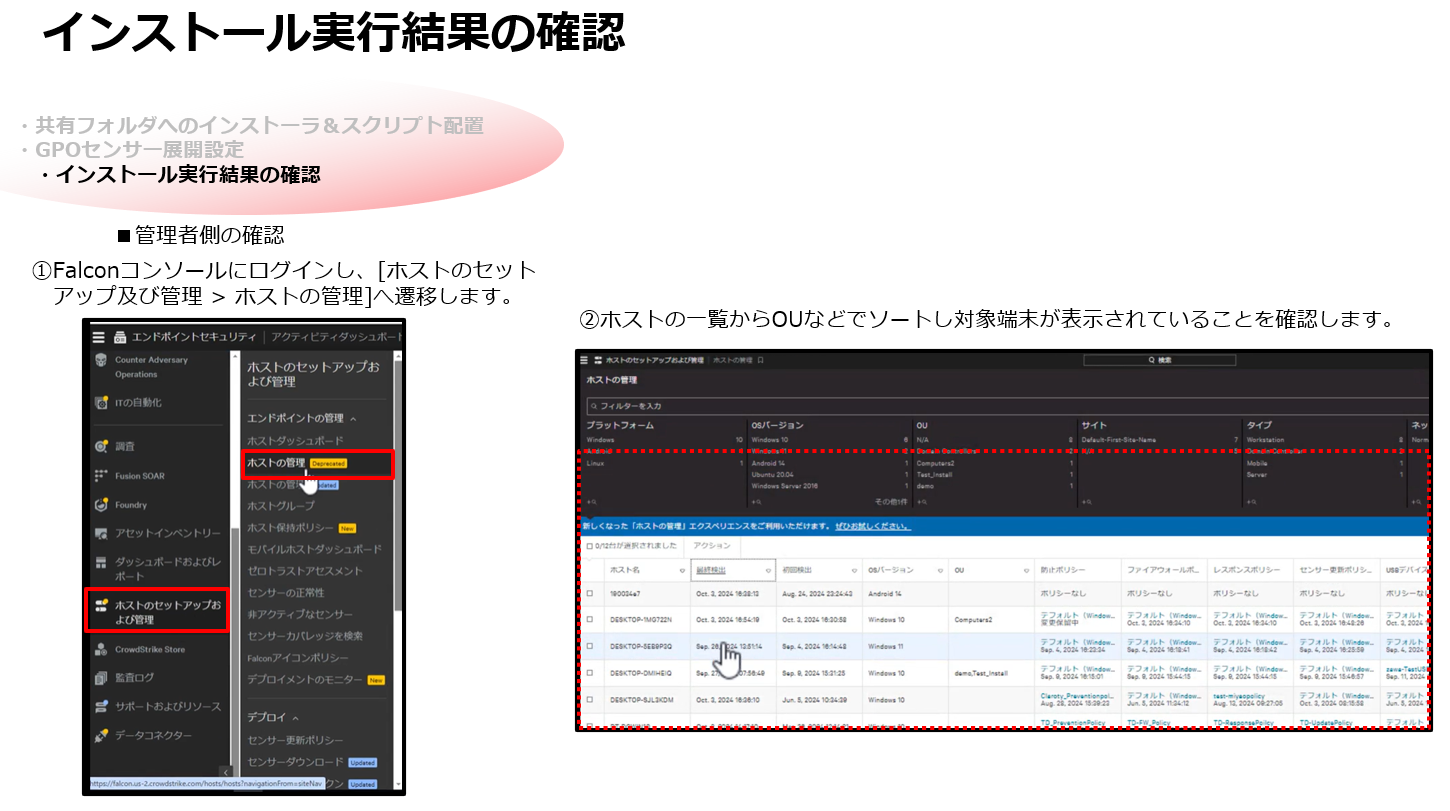Viewport: 1450px width, 811px height.
Task: Toggle the select-all hosts checkbox
Action: coord(589,546)
